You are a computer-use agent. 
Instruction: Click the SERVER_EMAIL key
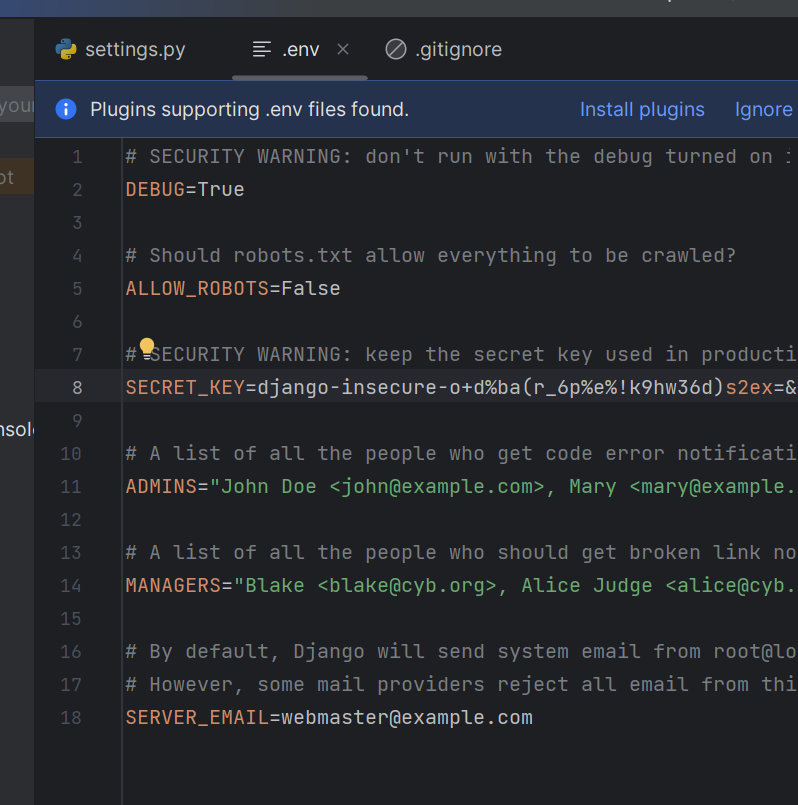[x=197, y=718]
